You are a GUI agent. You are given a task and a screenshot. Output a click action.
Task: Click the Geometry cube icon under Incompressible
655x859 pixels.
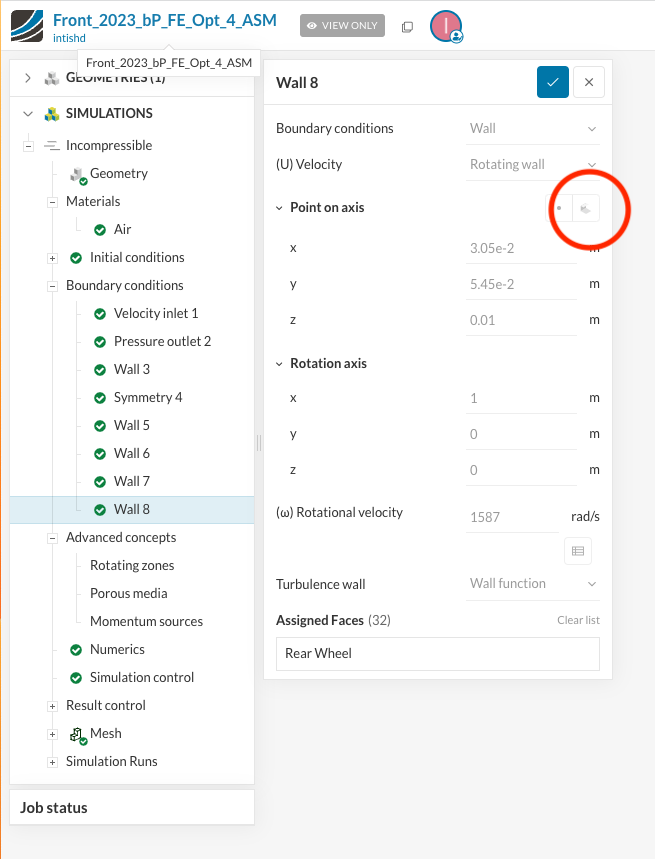pyautogui.click(x=77, y=174)
